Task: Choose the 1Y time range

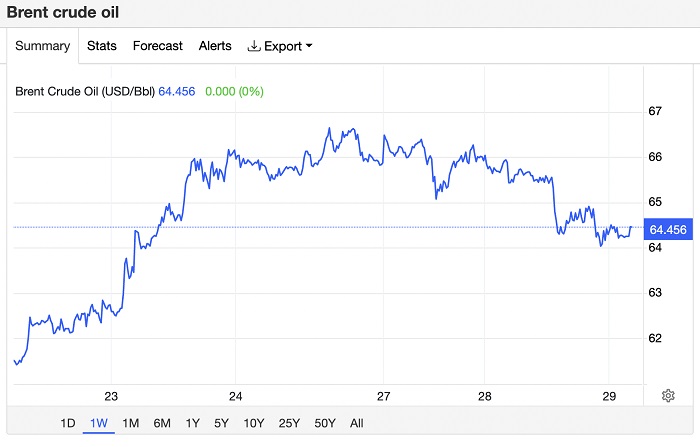Action: click(x=193, y=423)
